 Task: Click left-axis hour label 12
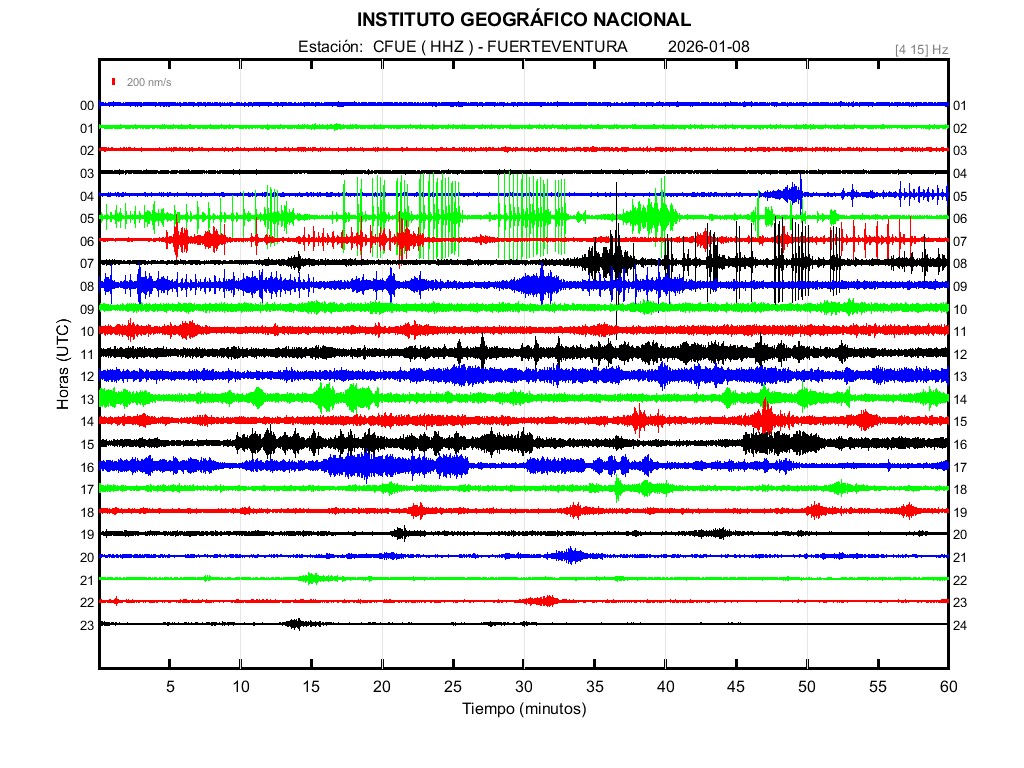coord(87,376)
